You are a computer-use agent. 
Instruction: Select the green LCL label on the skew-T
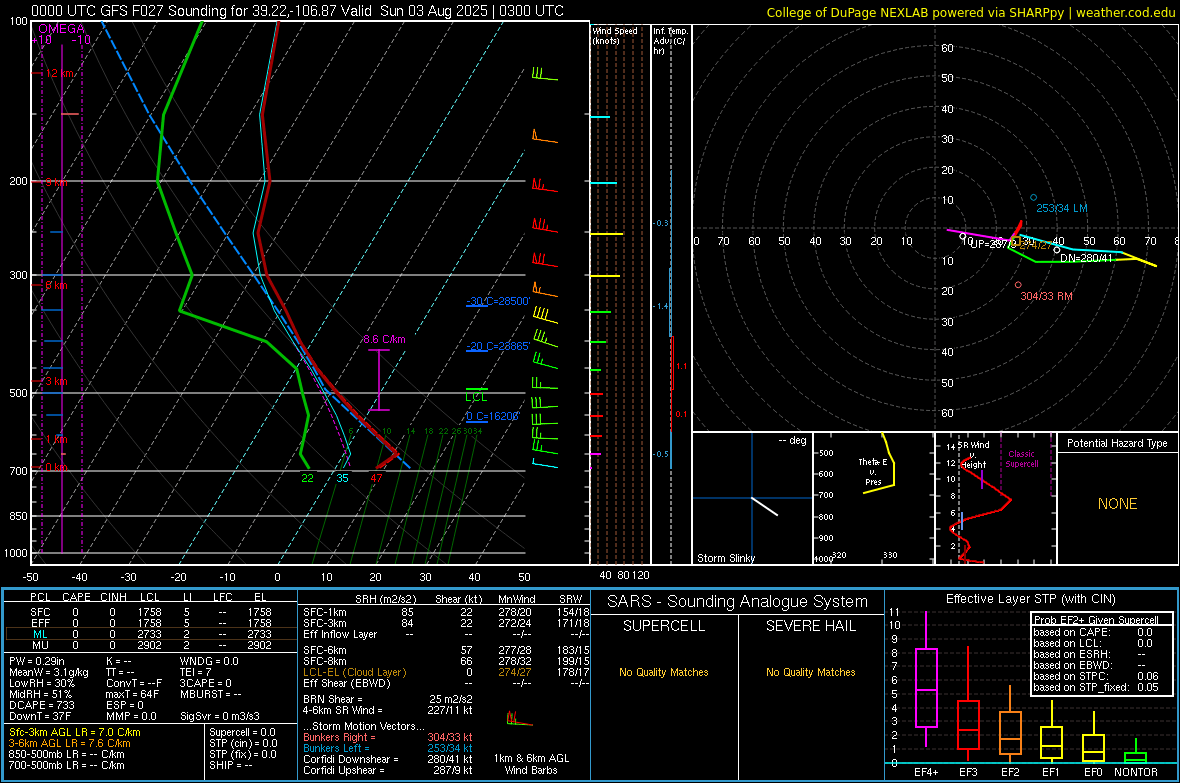(476, 397)
